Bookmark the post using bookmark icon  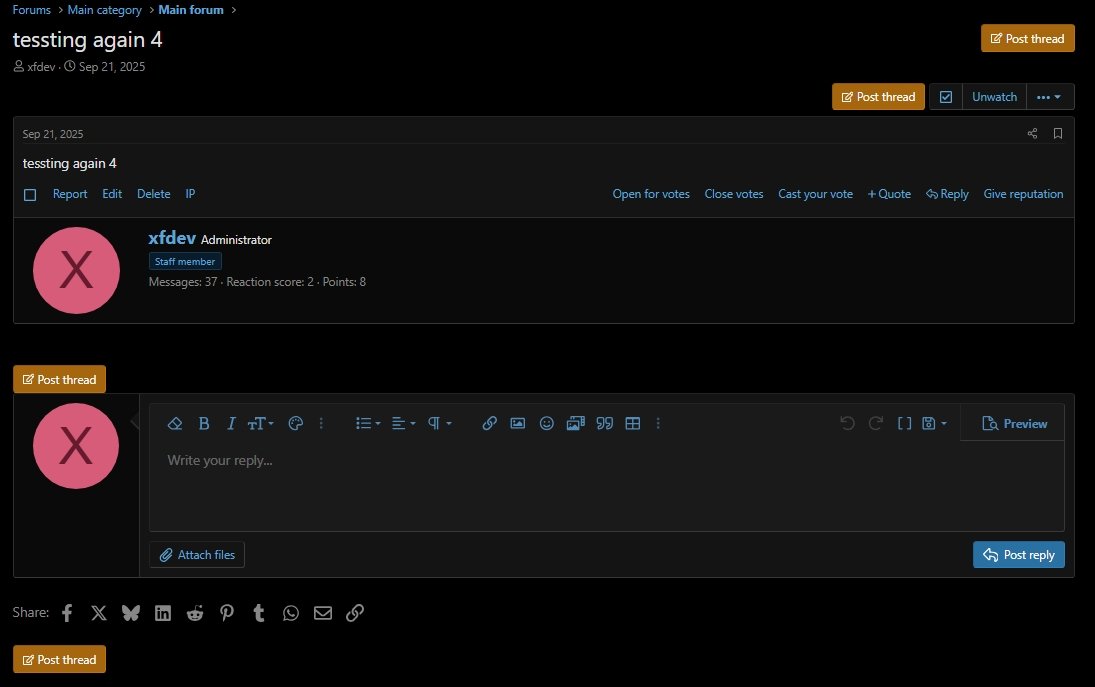[1058, 133]
